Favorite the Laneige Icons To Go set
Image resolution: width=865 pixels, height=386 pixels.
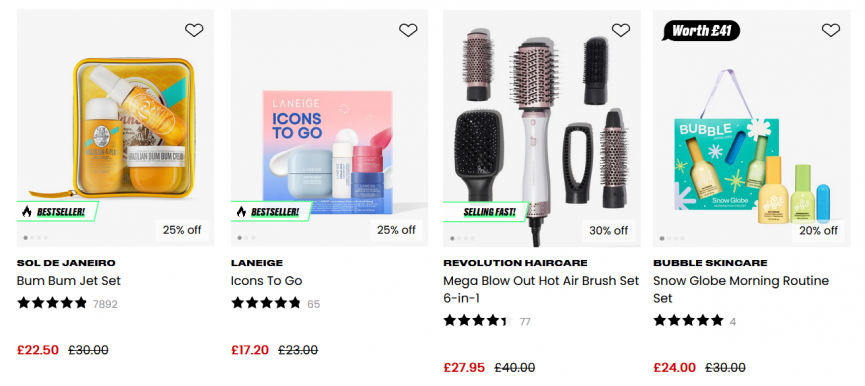click(x=408, y=30)
